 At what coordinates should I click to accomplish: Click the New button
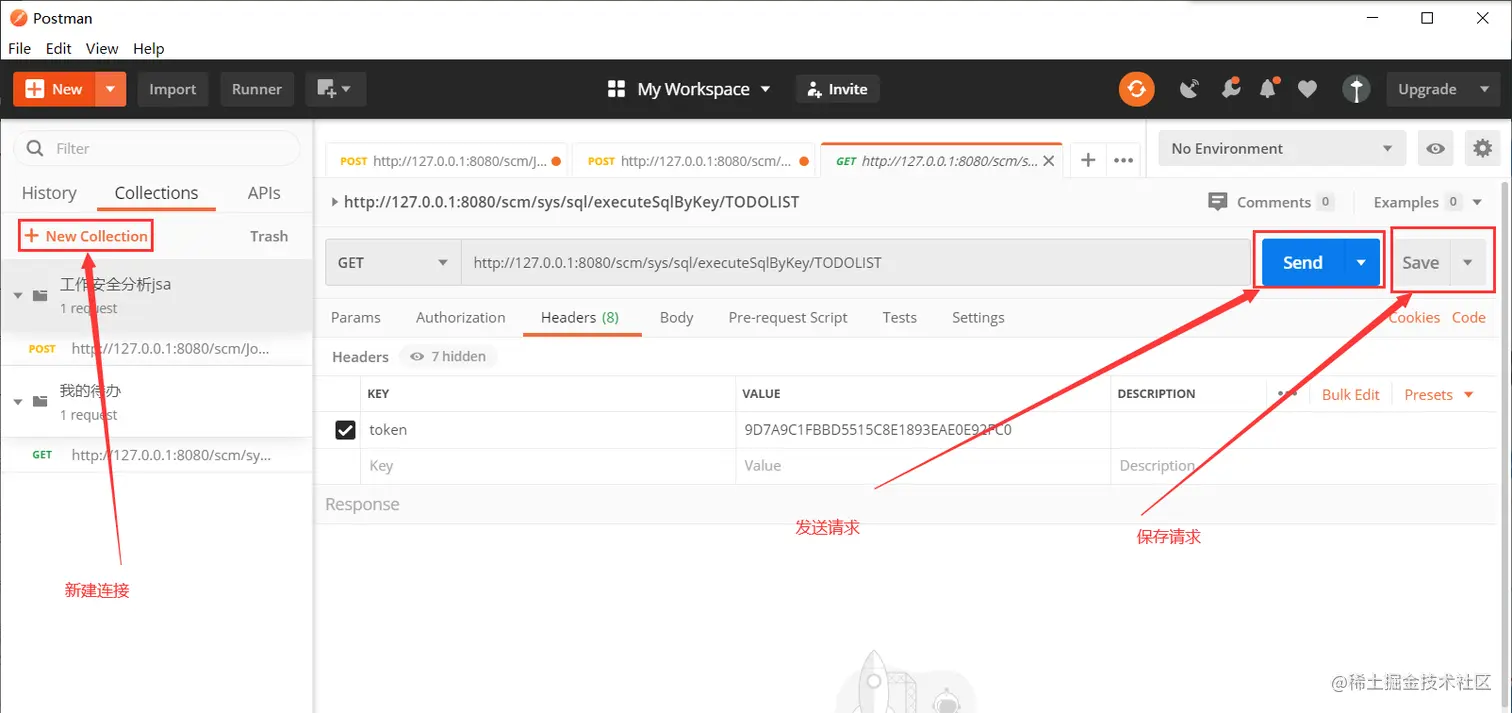(54, 89)
